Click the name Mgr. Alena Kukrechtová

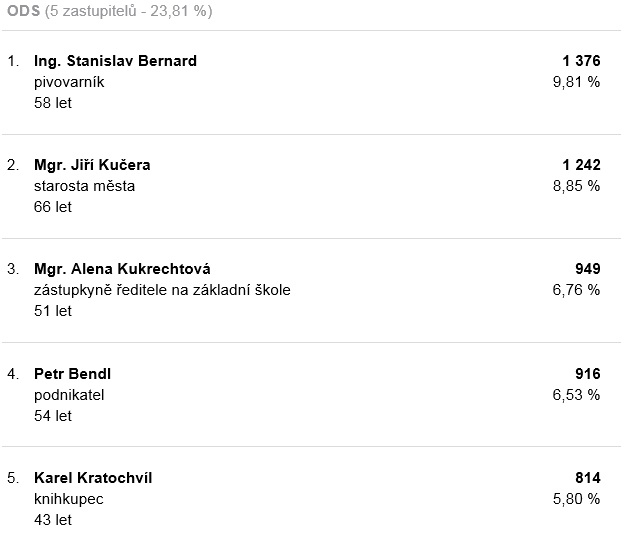(x=122, y=269)
